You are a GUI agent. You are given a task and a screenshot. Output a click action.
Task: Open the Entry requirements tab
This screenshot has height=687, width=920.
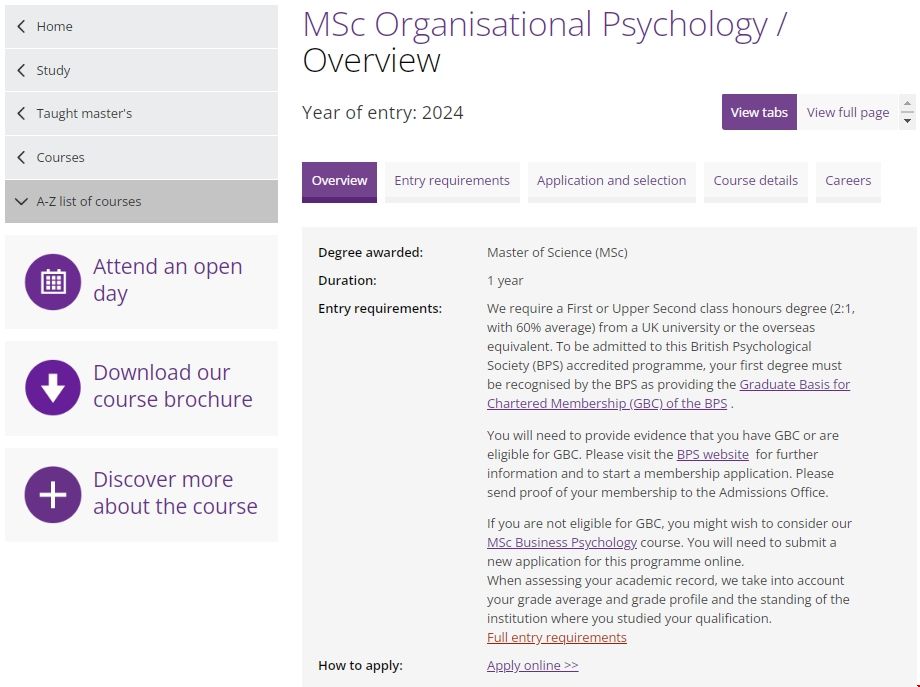pos(452,181)
